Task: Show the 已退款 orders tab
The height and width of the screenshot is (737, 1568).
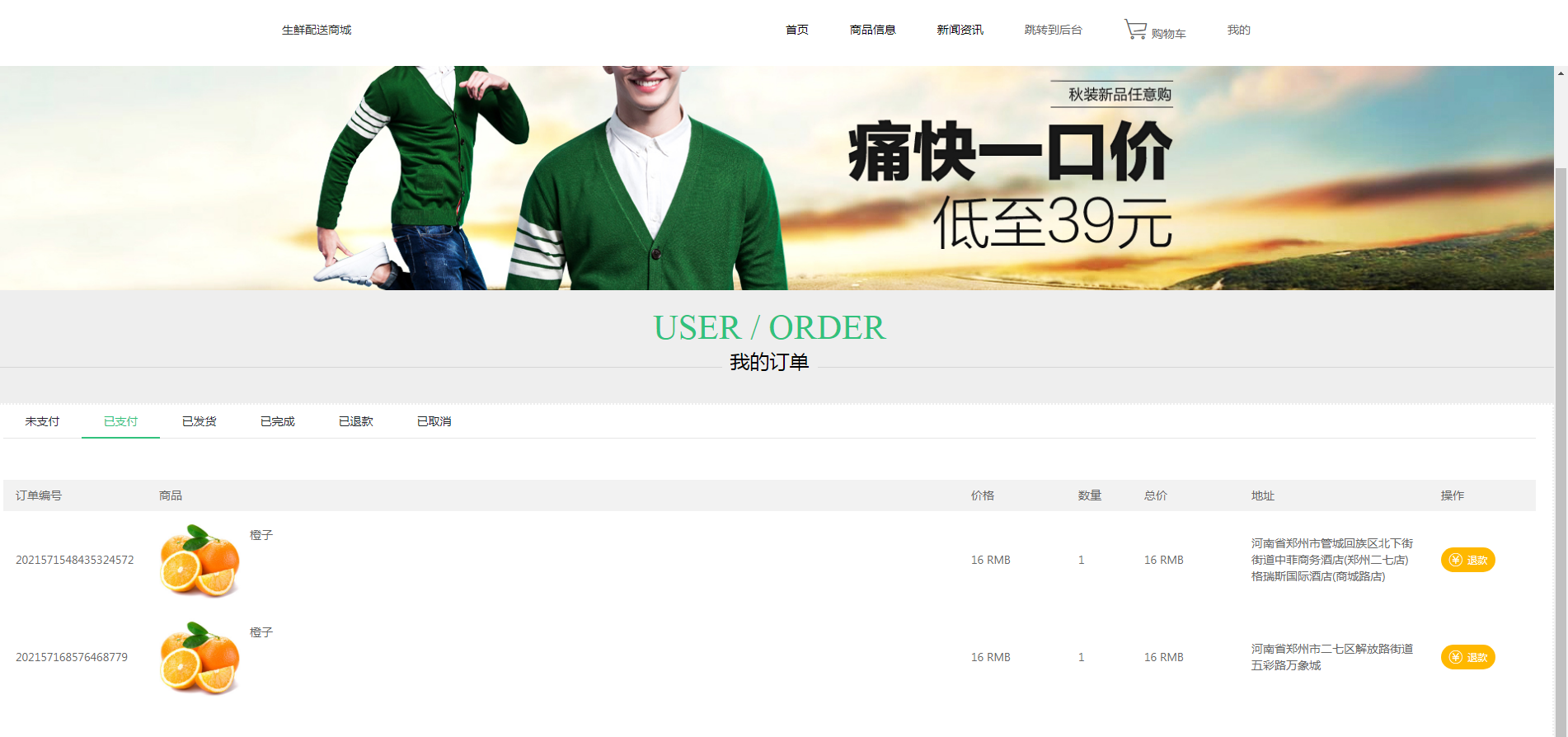Action: (x=355, y=421)
